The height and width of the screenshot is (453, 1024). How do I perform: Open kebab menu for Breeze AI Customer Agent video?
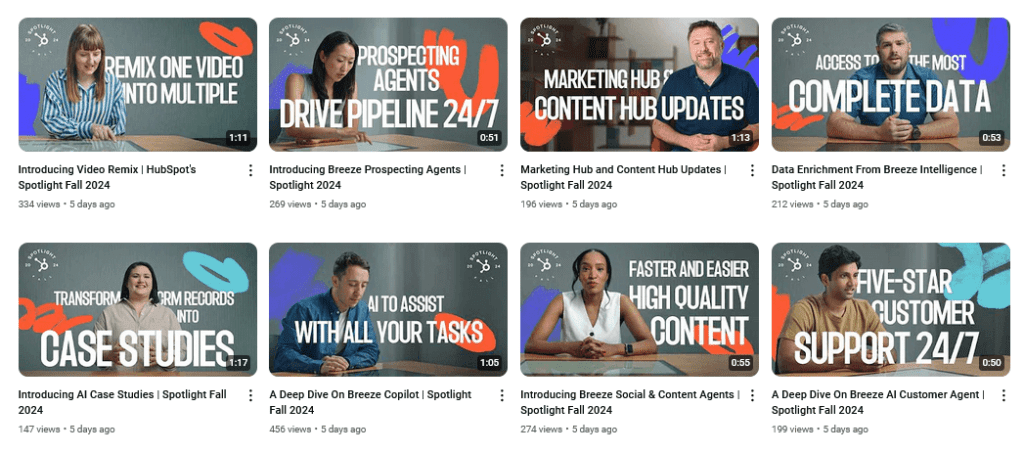click(x=1004, y=395)
